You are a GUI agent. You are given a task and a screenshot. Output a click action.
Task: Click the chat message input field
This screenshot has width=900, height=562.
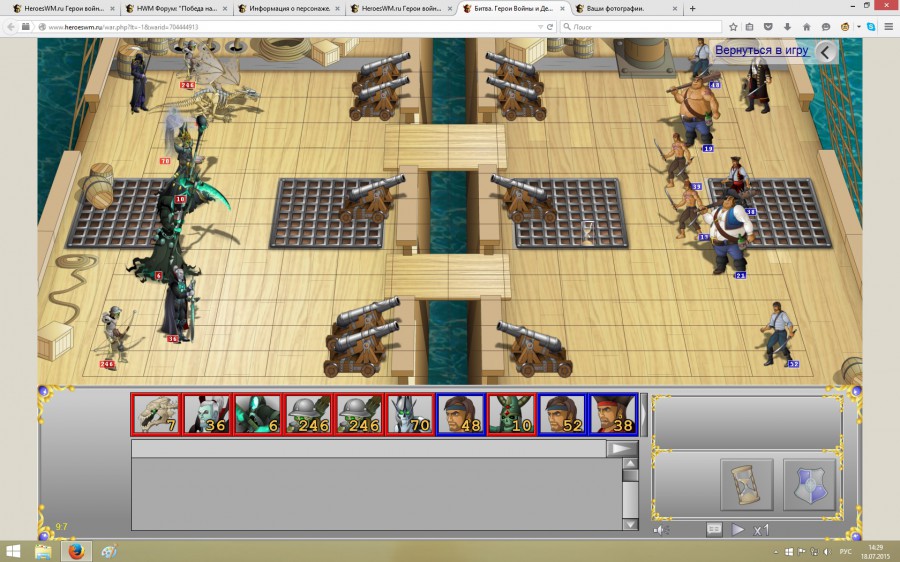368,449
